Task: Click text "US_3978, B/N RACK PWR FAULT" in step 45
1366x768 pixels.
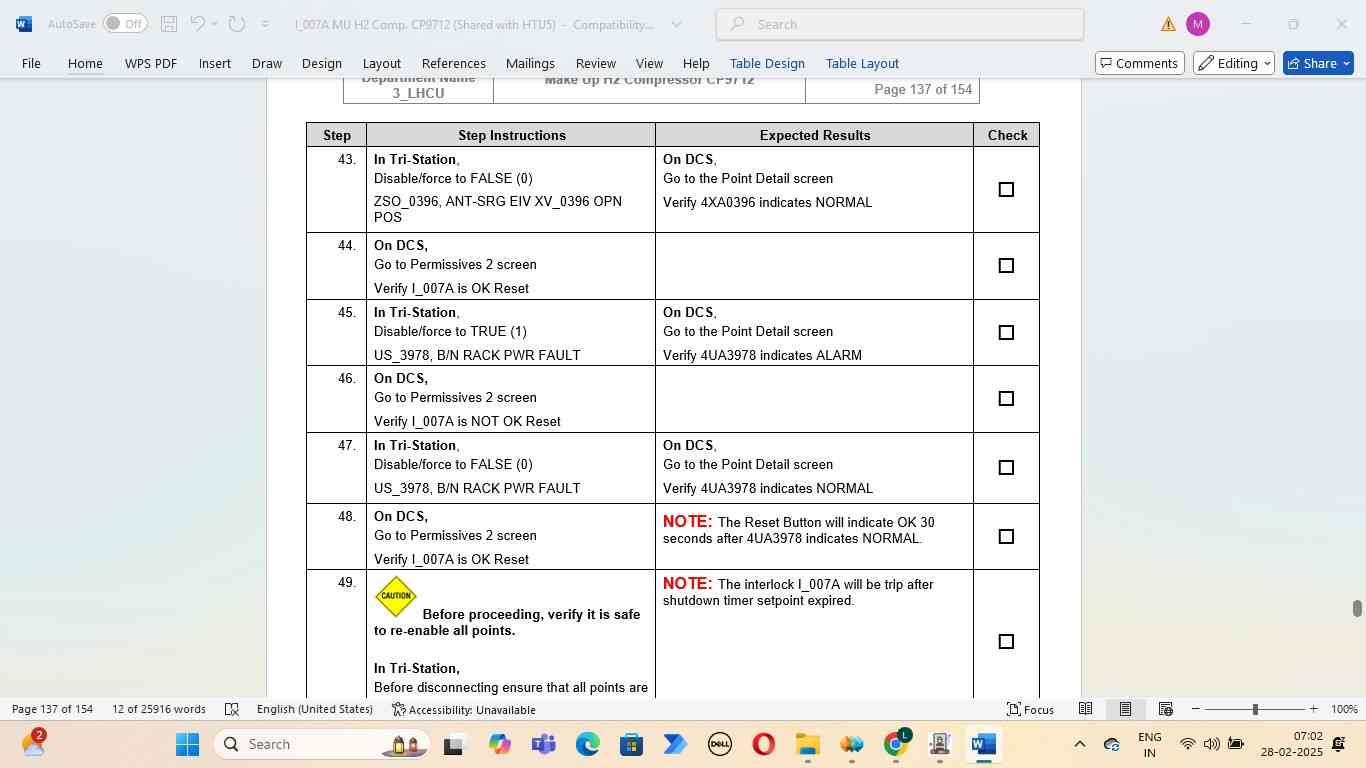Action: click(477, 355)
